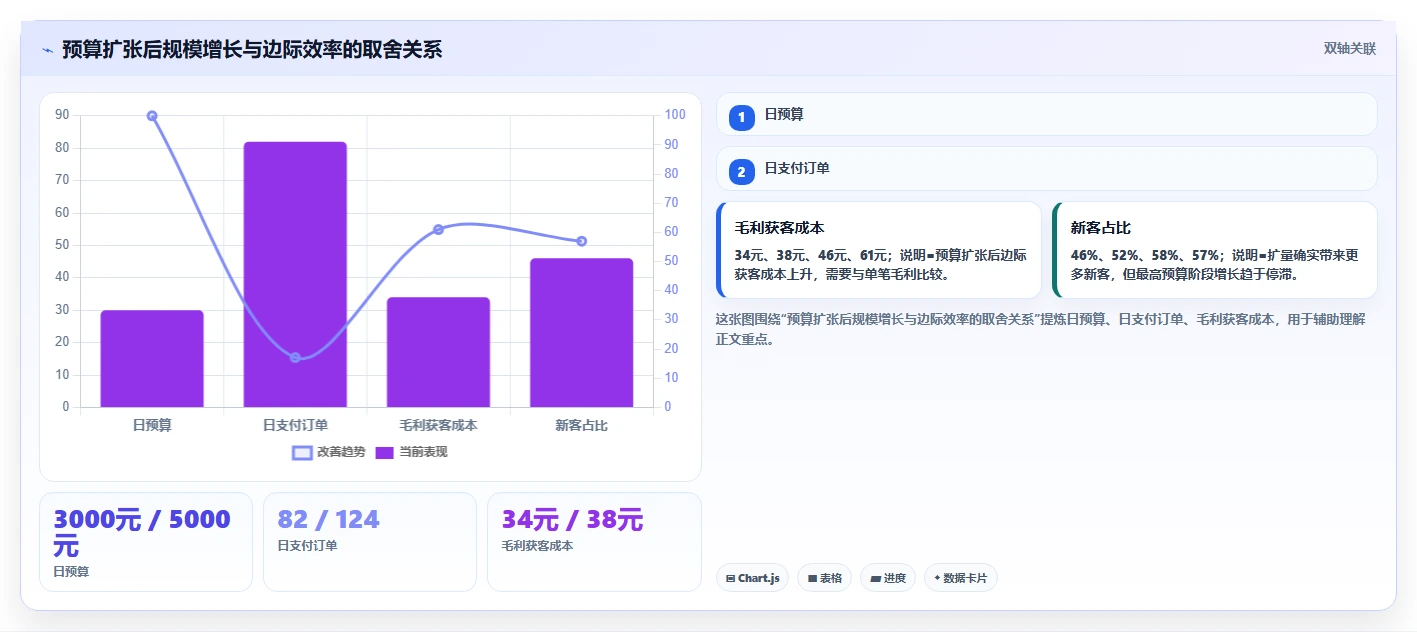This screenshot has height=632, width=1417.
Task: Click the text 34元、38元、46元、61元
Action: point(811,255)
